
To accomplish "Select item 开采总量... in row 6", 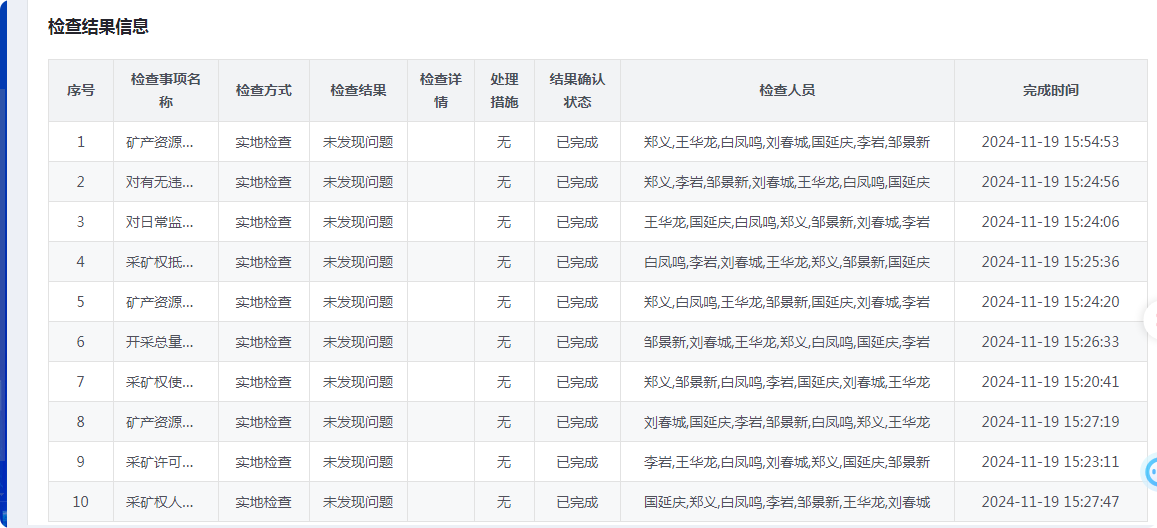I will pos(160,342).
